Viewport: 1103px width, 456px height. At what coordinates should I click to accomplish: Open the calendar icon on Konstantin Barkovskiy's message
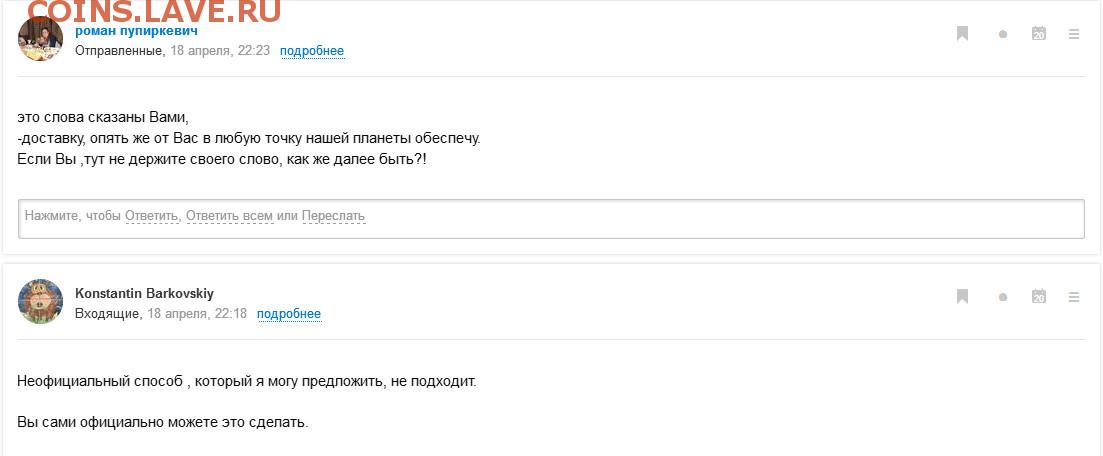coord(1038,296)
